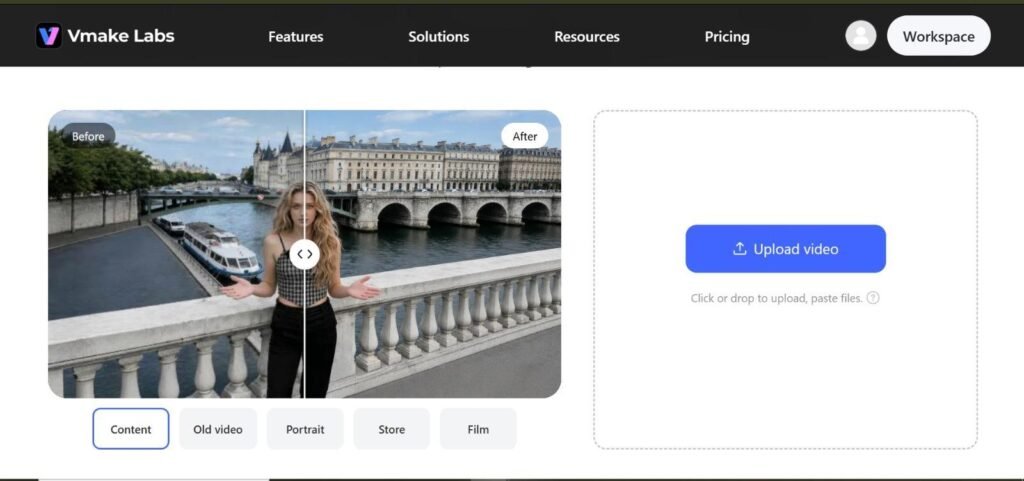Switch to the Store sample
The width and height of the screenshot is (1024, 481).
pos(392,429)
